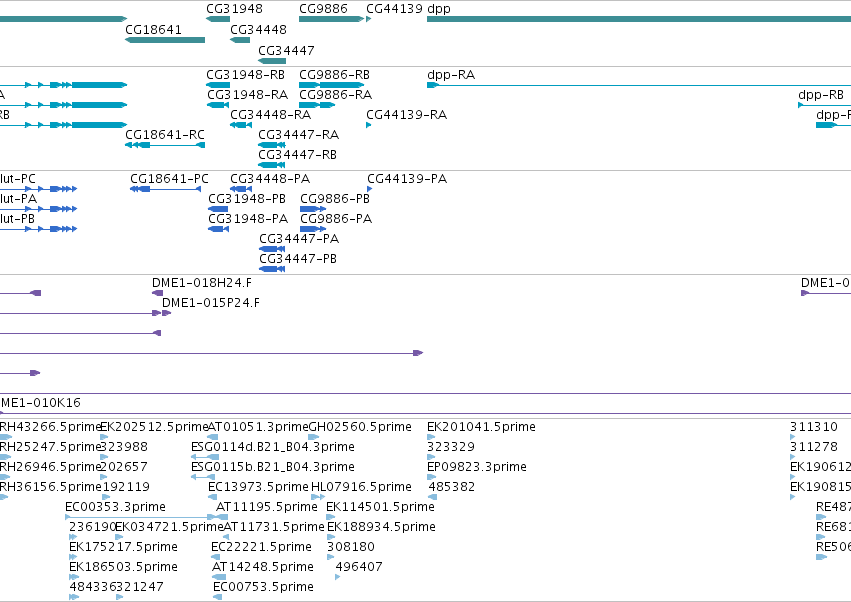Click EST EC00353.3prime
Viewport: 851px width, 602px height.
[116, 508]
